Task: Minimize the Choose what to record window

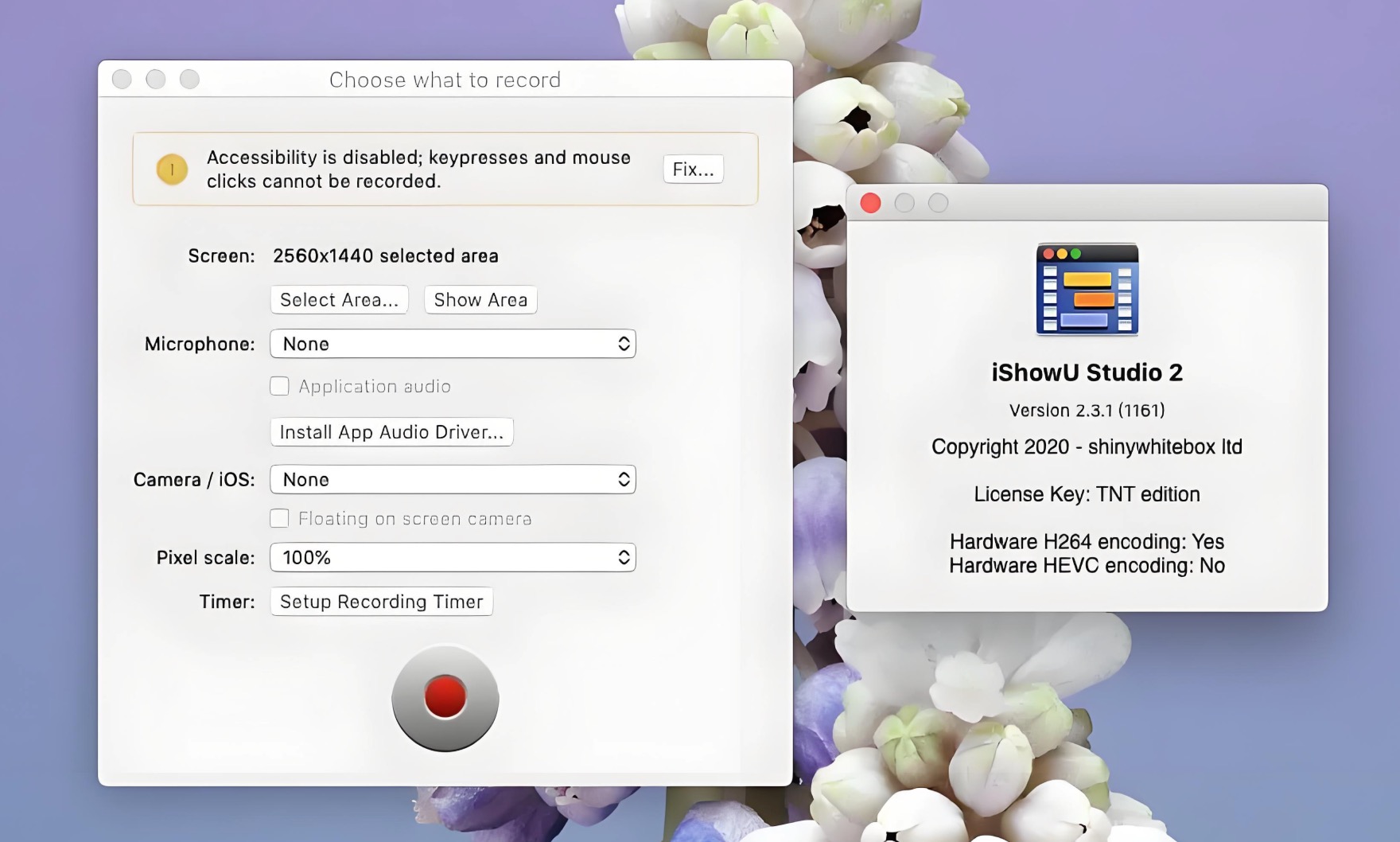Action: click(x=156, y=79)
